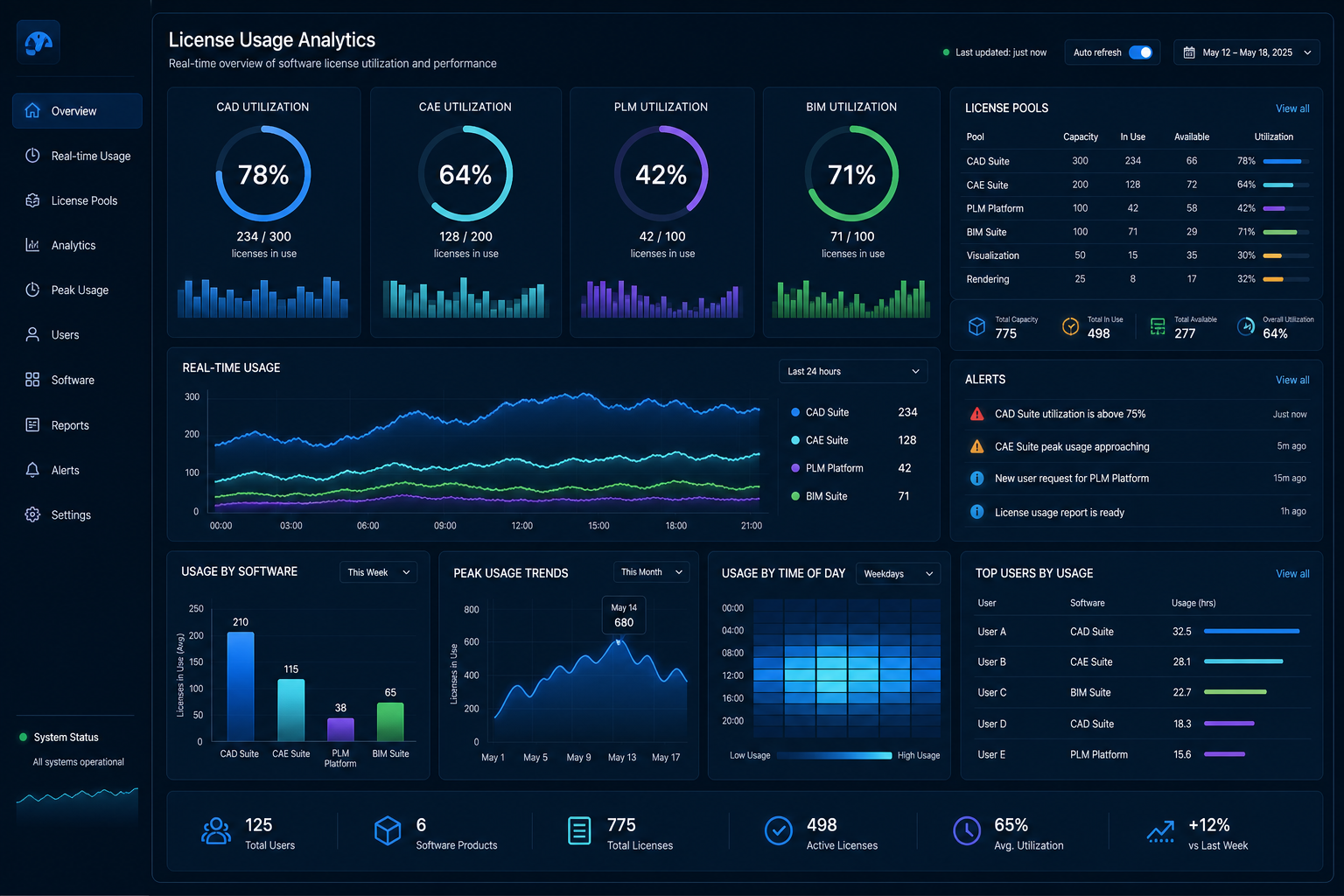The height and width of the screenshot is (896, 1344).
Task: Toggle the Auto refresh switch
Action: pyautogui.click(x=1140, y=52)
